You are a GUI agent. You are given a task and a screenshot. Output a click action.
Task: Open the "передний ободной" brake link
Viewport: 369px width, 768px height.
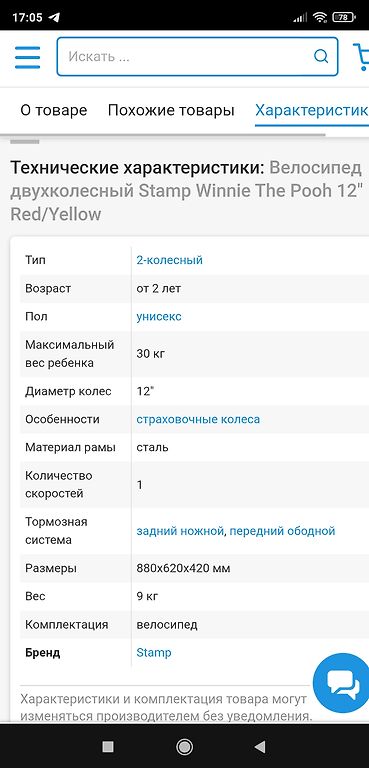coord(282,531)
